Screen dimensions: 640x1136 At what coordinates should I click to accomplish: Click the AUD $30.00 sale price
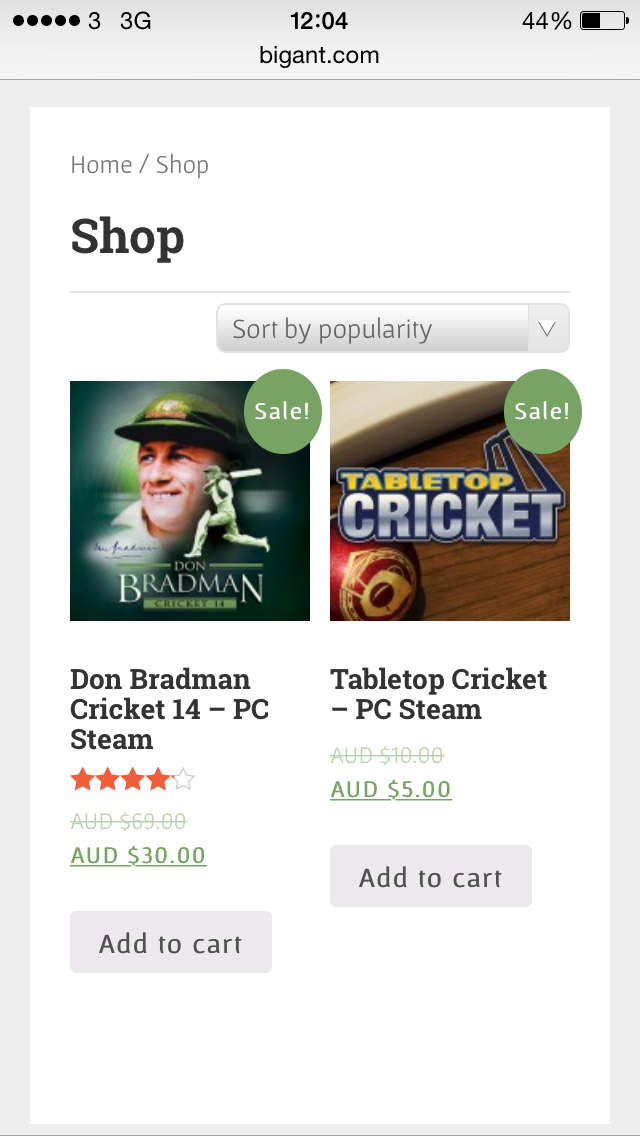point(138,856)
